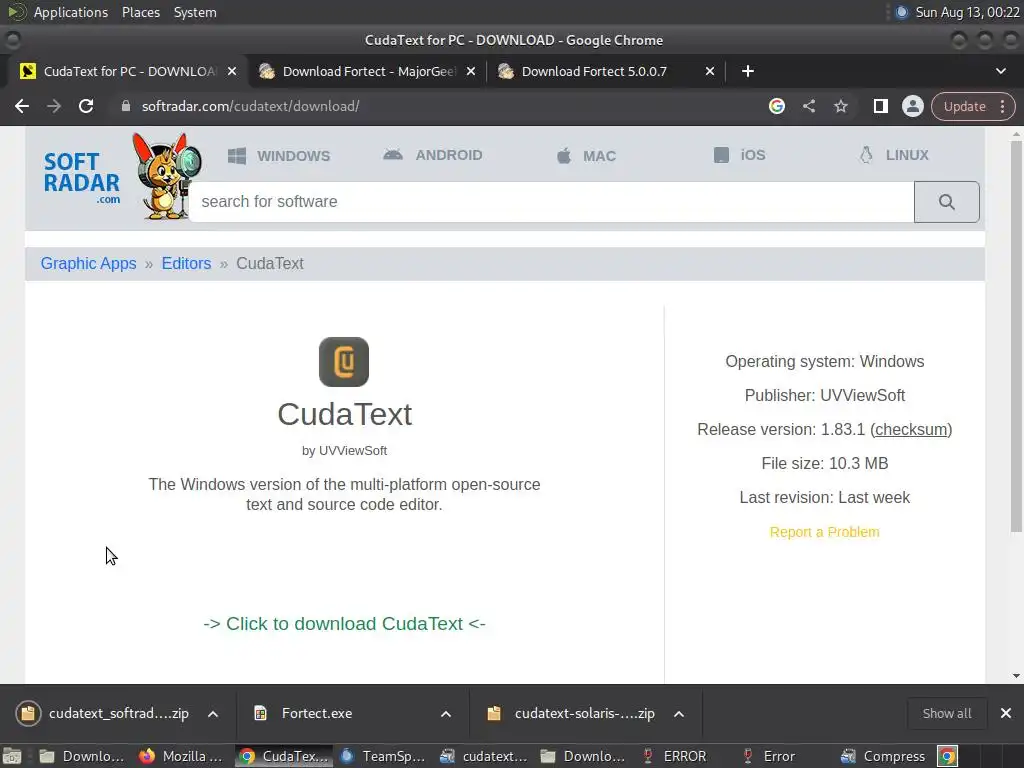Click the magnifier search button
The height and width of the screenshot is (768, 1024).
coord(946,202)
